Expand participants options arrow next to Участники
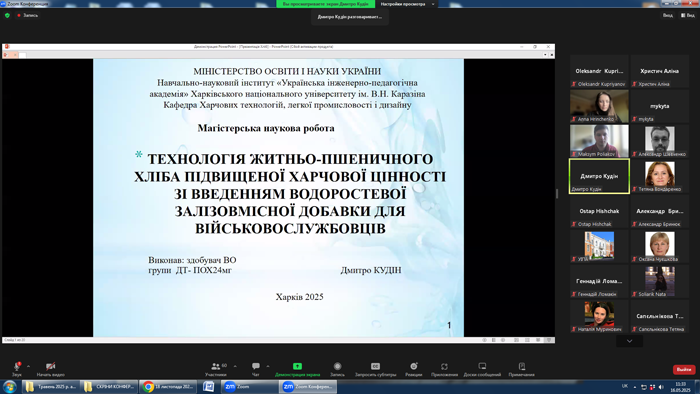 pyautogui.click(x=235, y=366)
